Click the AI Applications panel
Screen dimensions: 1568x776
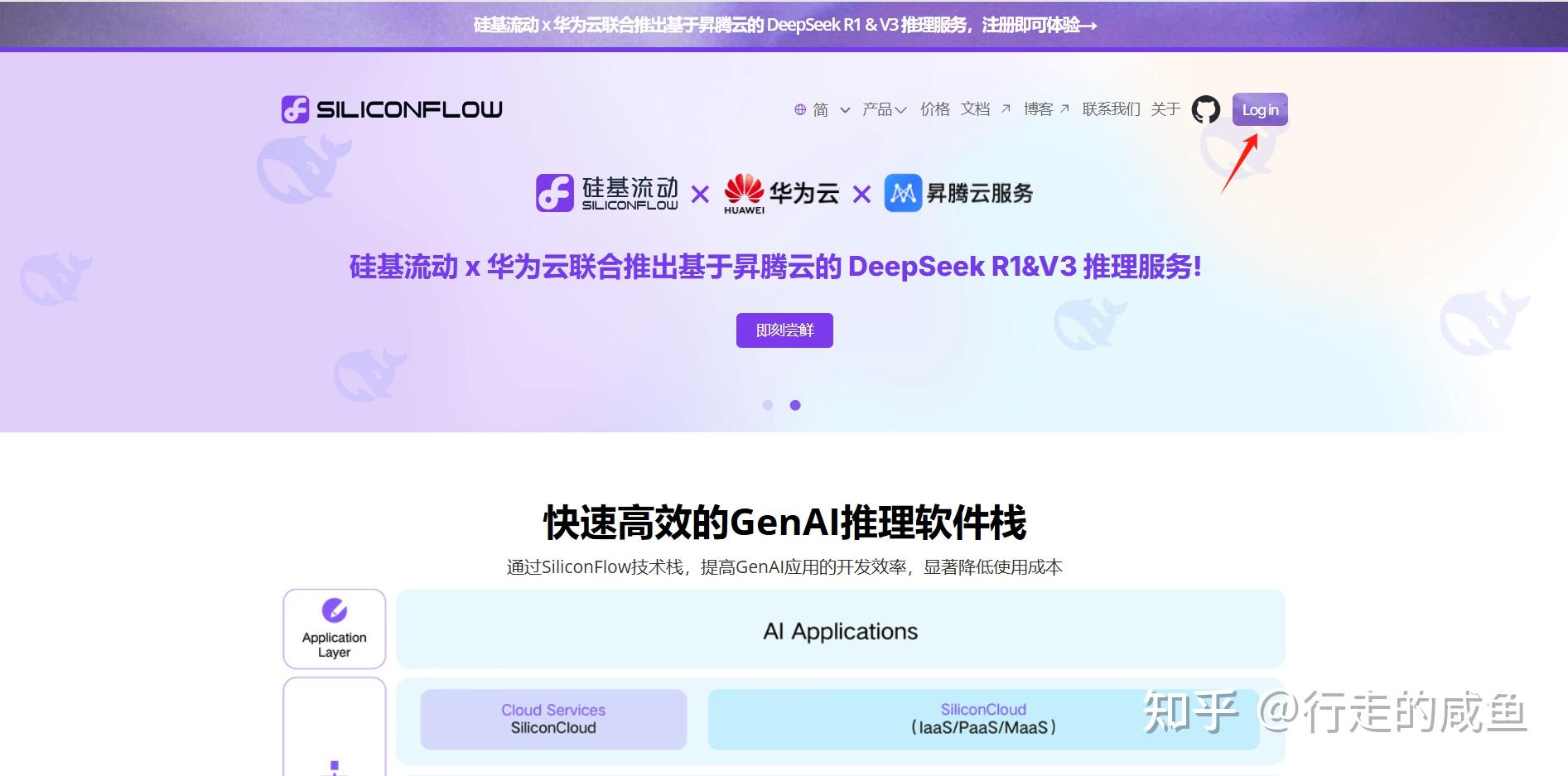pyautogui.click(x=840, y=629)
